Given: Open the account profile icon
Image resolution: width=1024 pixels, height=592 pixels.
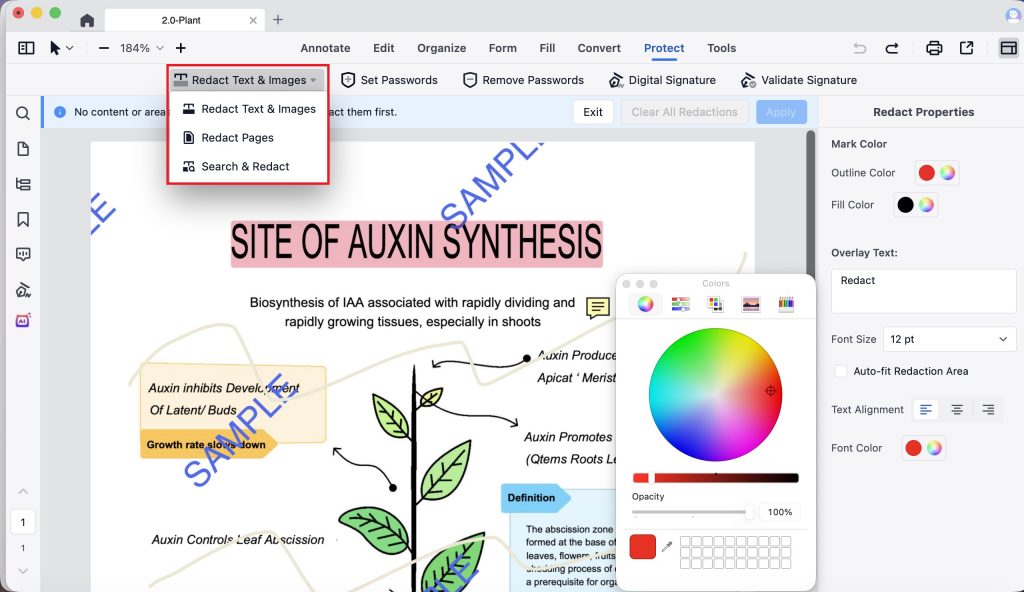Looking at the screenshot, I should pos(1014,16).
